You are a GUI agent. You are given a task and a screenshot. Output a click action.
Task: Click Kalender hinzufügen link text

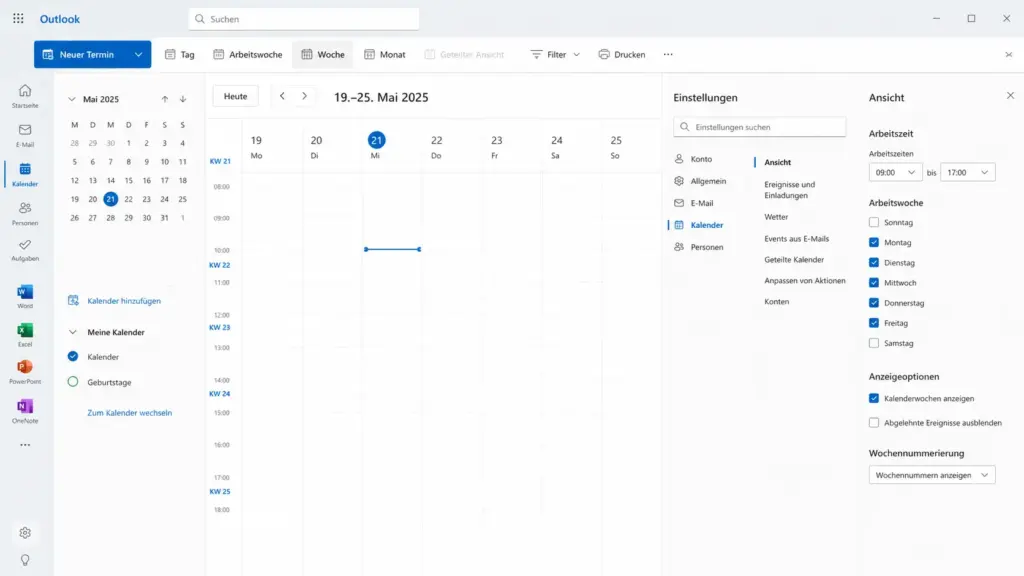[x=124, y=301]
